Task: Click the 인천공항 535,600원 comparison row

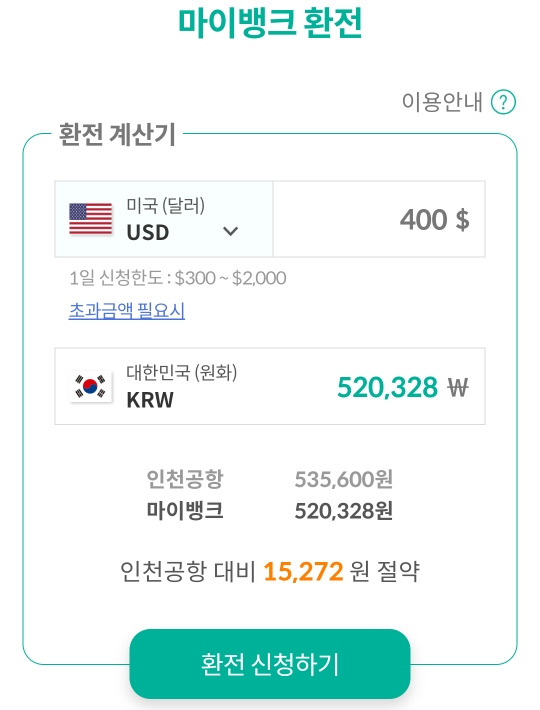Action: [270, 479]
